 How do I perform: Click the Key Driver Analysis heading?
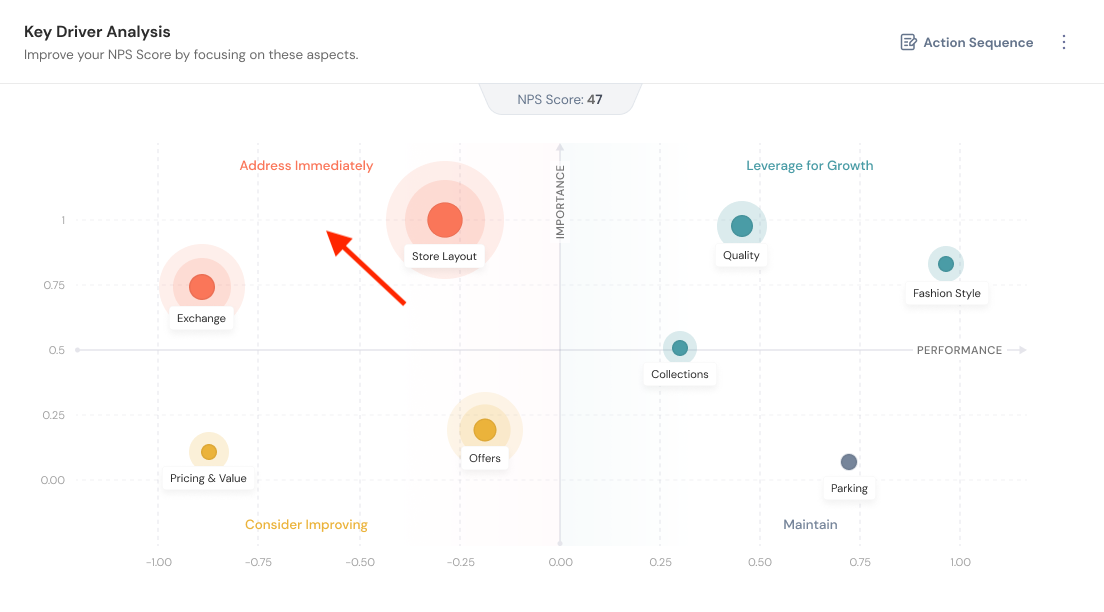[97, 32]
